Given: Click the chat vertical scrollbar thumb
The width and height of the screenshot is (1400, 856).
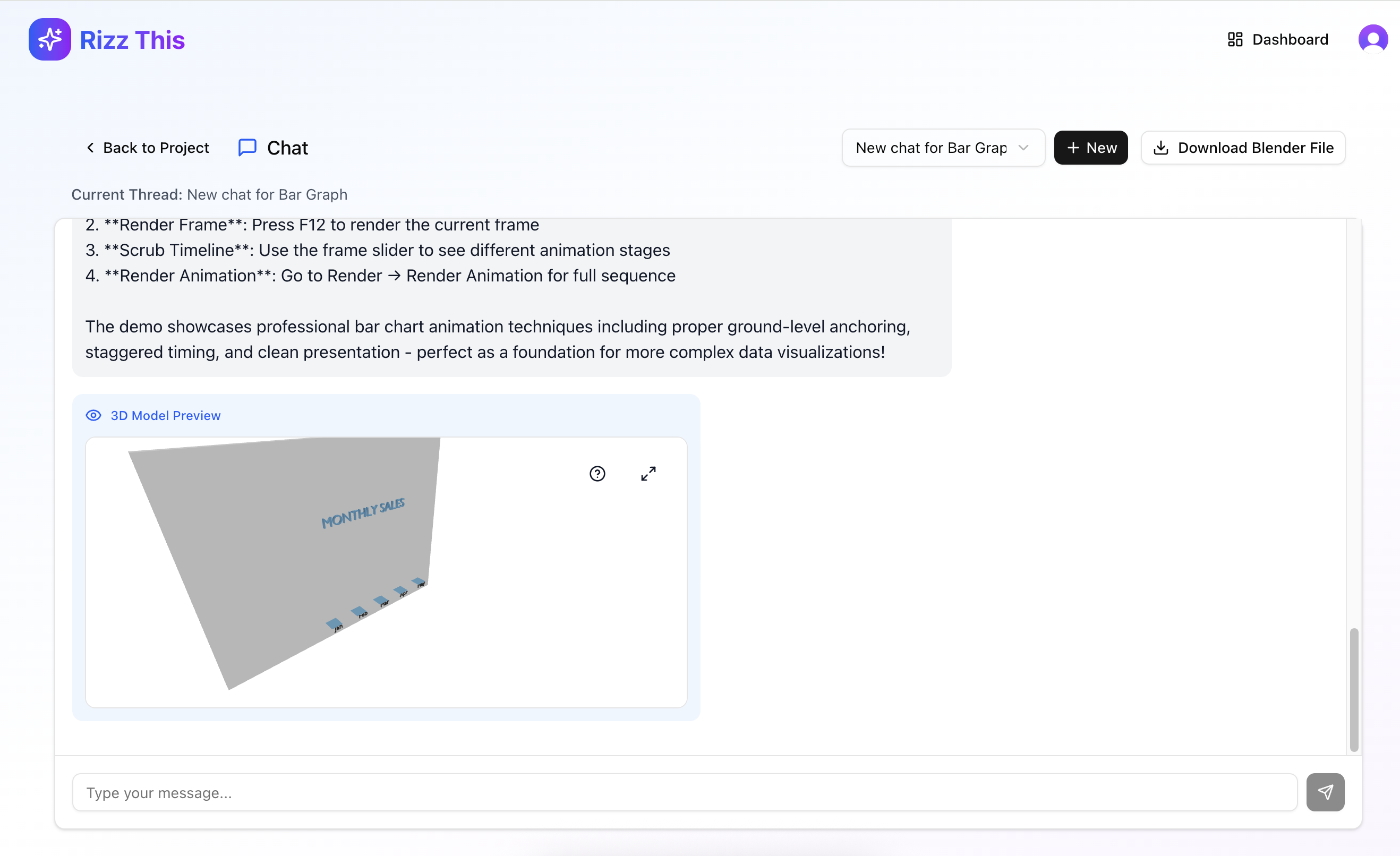Looking at the screenshot, I should (x=1354, y=690).
